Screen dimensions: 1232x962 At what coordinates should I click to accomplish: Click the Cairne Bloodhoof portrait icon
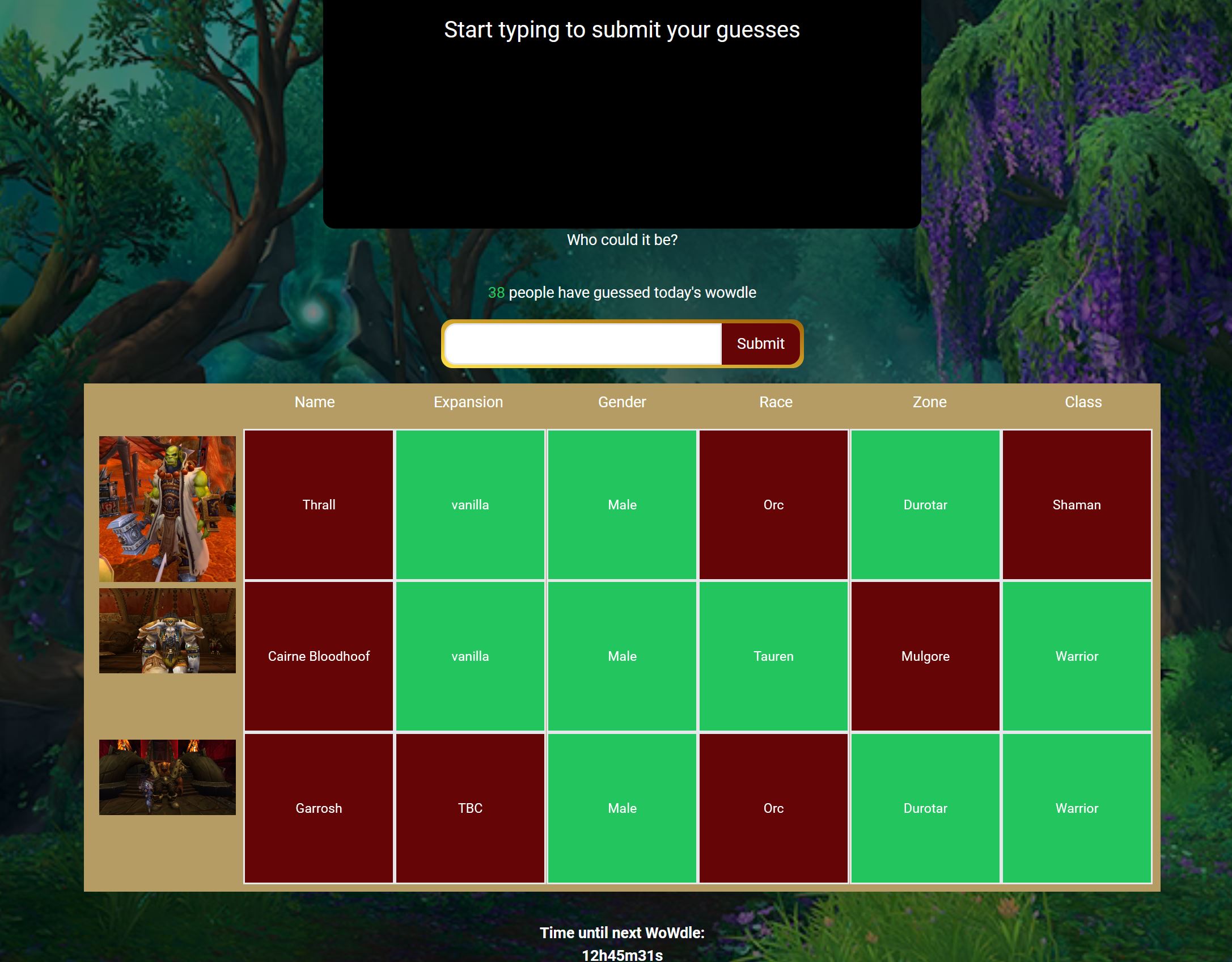pyautogui.click(x=167, y=630)
